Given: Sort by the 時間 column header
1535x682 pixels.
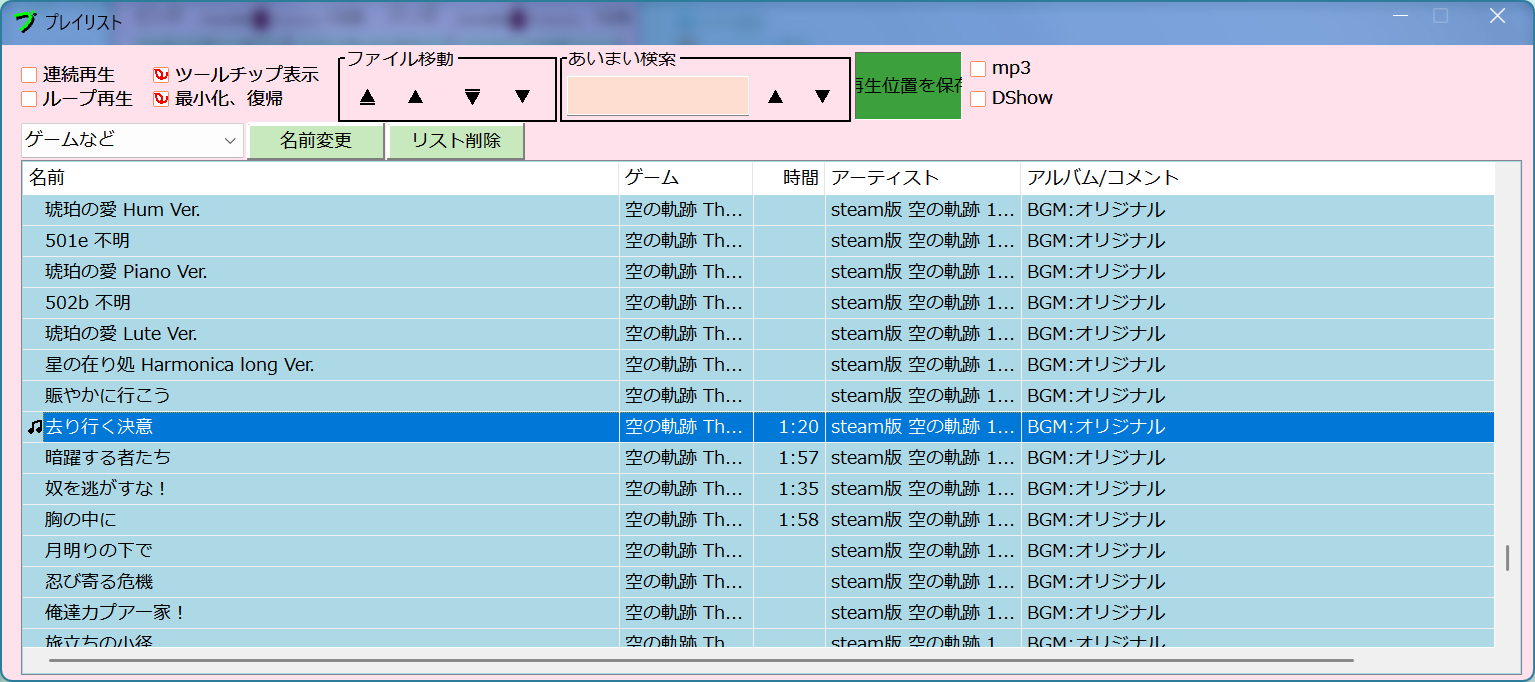Looking at the screenshot, I should (787, 177).
